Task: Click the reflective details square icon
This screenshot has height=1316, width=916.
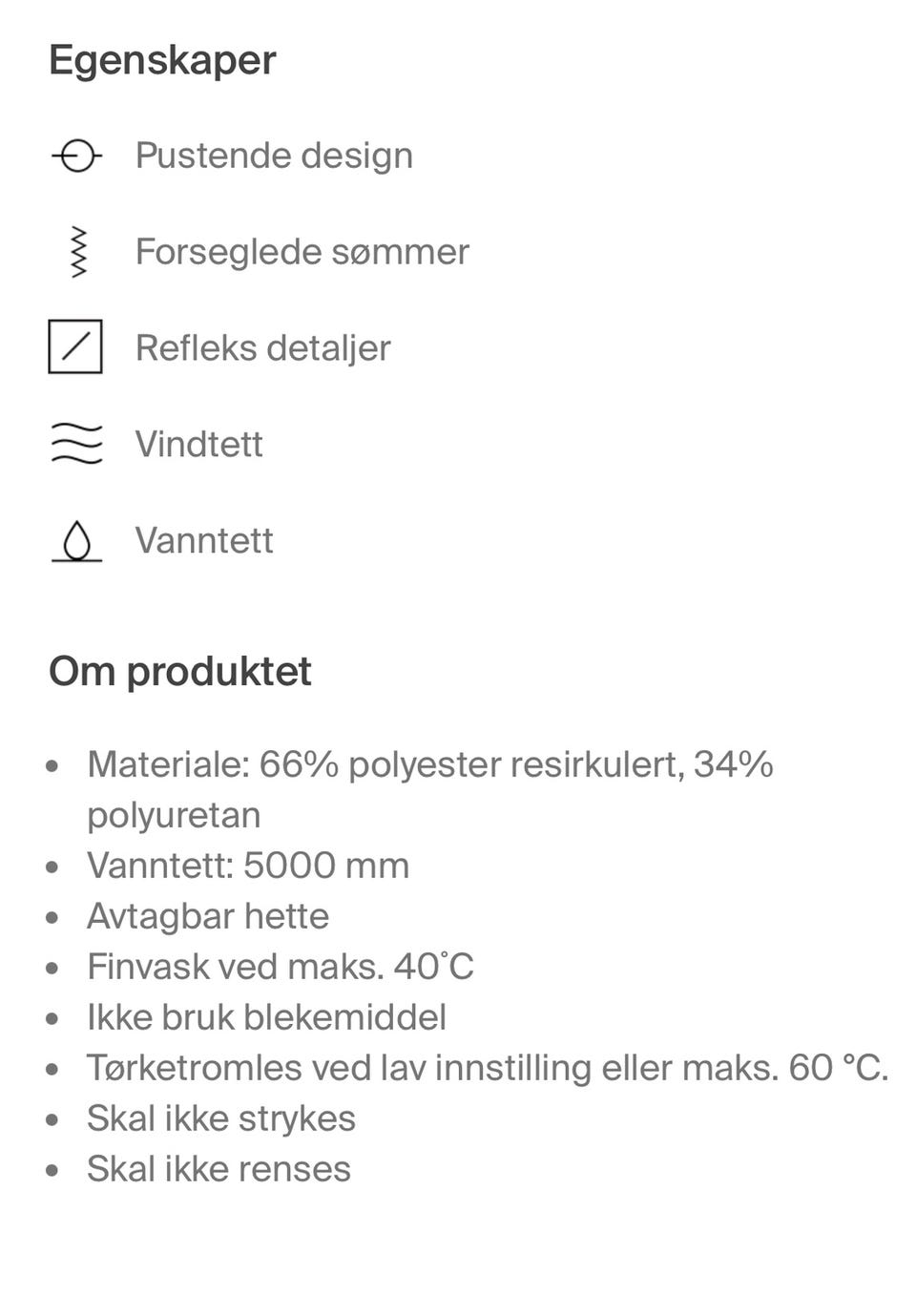Action: (x=75, y=346)
